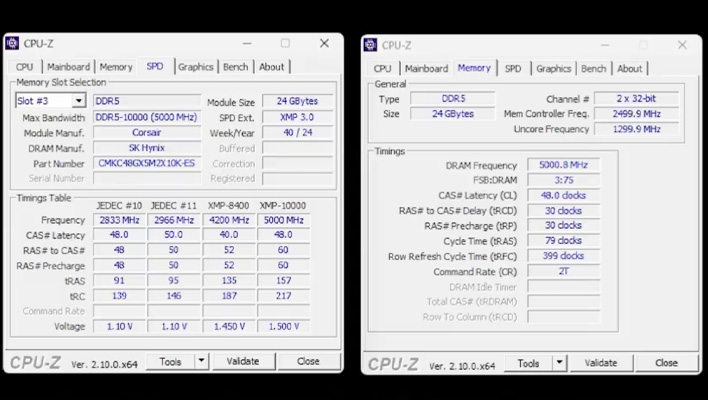Image resolution: width=708 pixels, height=400 pixels.
Task: Open About tab in right window
Action: [629, 69]
